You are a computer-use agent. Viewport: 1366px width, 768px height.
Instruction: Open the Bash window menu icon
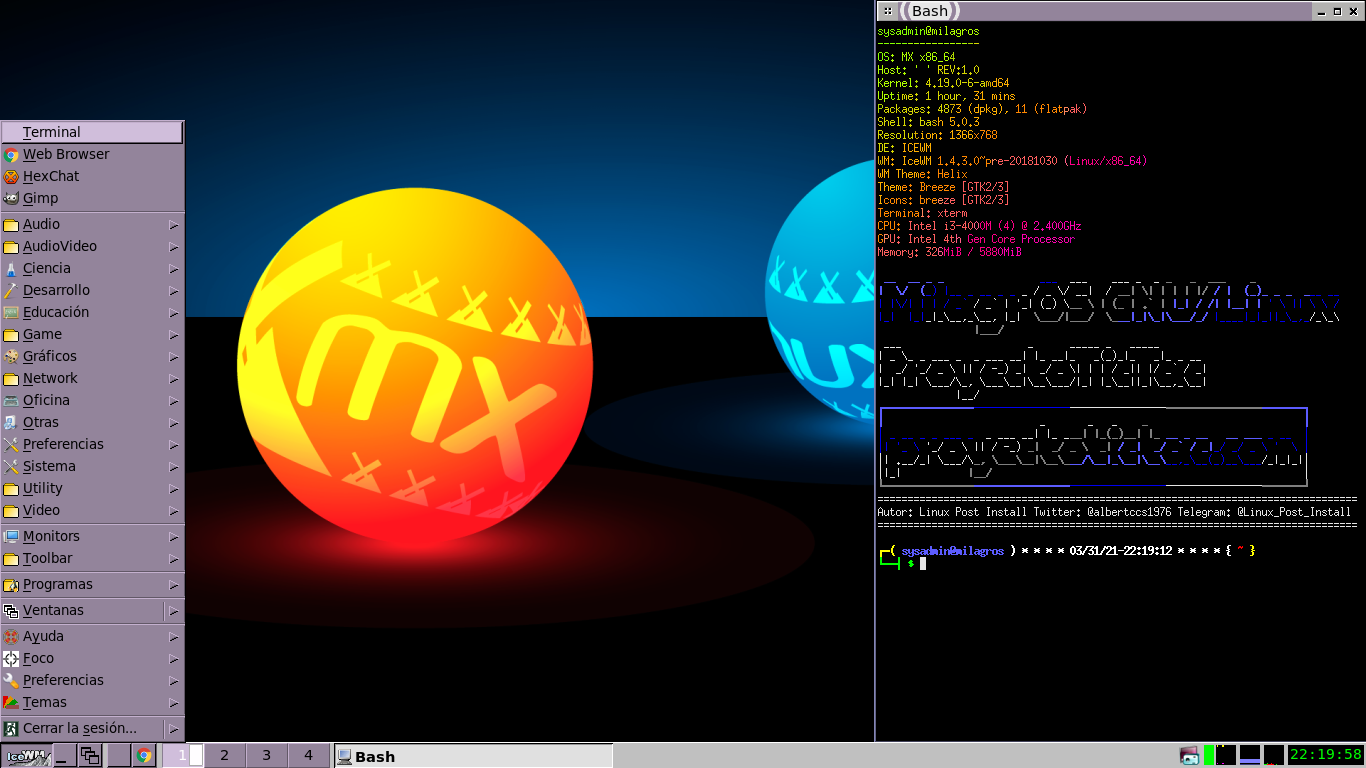click(887, 11)
